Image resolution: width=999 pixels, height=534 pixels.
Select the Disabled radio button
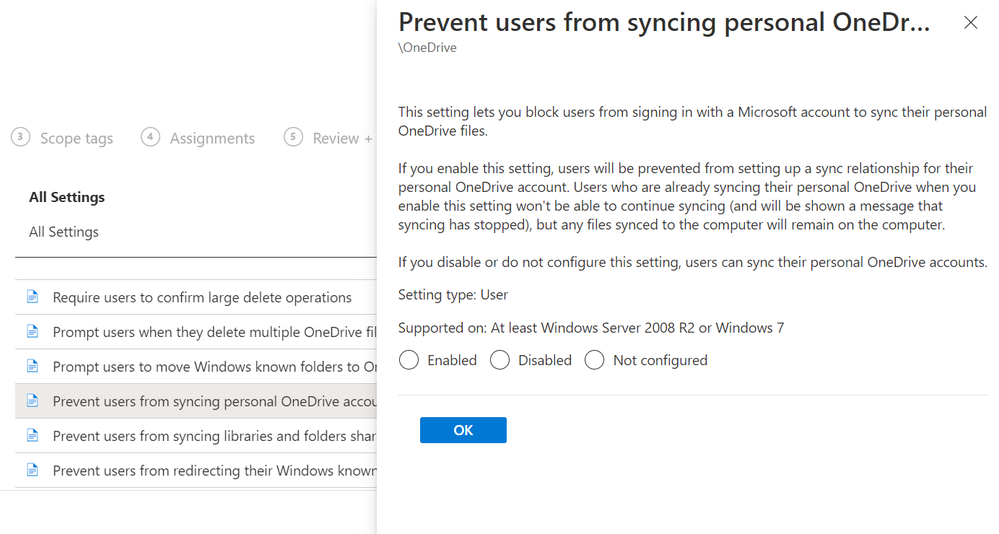tap(500, 360)
